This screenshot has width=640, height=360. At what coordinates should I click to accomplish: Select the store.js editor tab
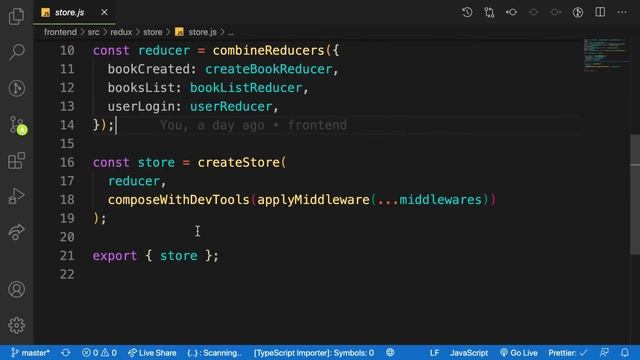[x=75, y=12]
